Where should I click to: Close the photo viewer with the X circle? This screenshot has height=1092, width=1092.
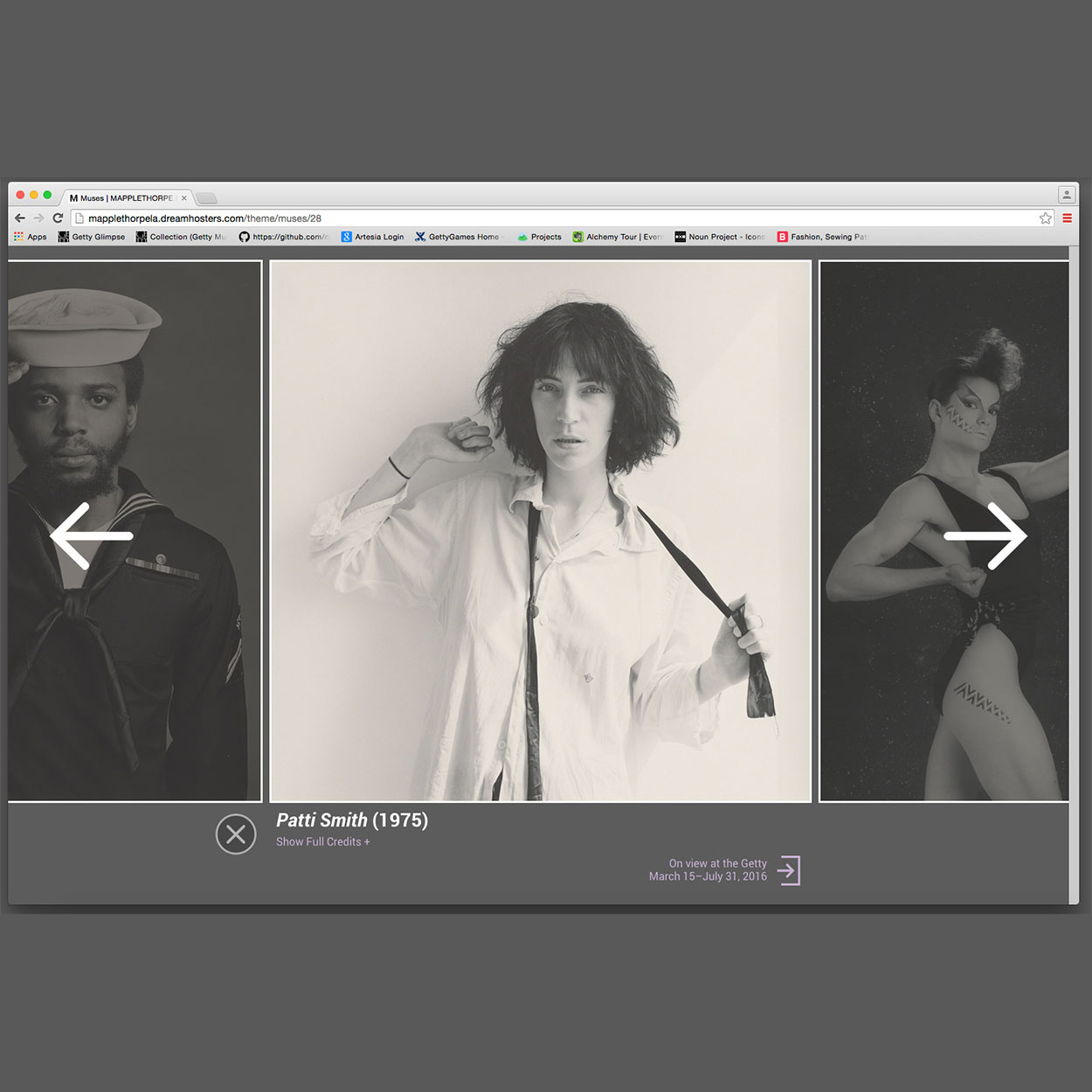pyautogui.click(x=236, y=834)
